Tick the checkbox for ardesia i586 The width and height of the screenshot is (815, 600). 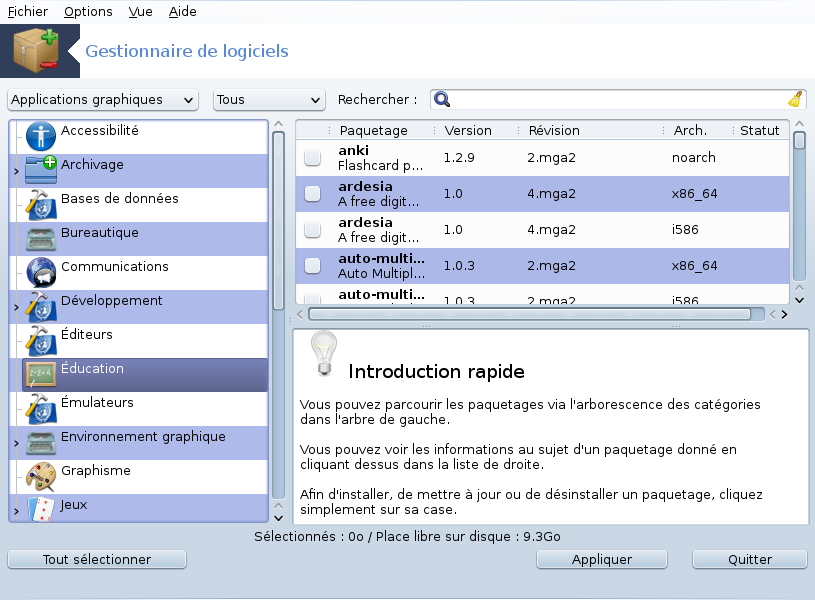point(312,229)
